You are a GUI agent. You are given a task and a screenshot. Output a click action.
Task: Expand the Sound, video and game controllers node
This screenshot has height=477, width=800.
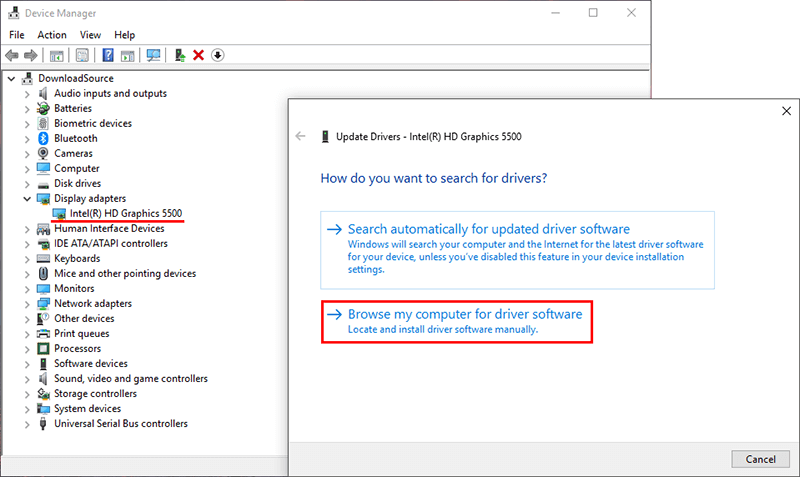pos(27,379)
